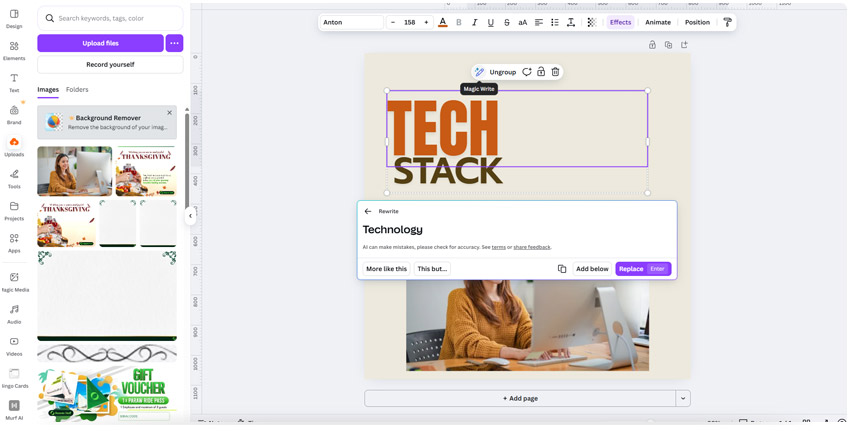Delete selection with the trash icon
850x431 pixels.
555,72
